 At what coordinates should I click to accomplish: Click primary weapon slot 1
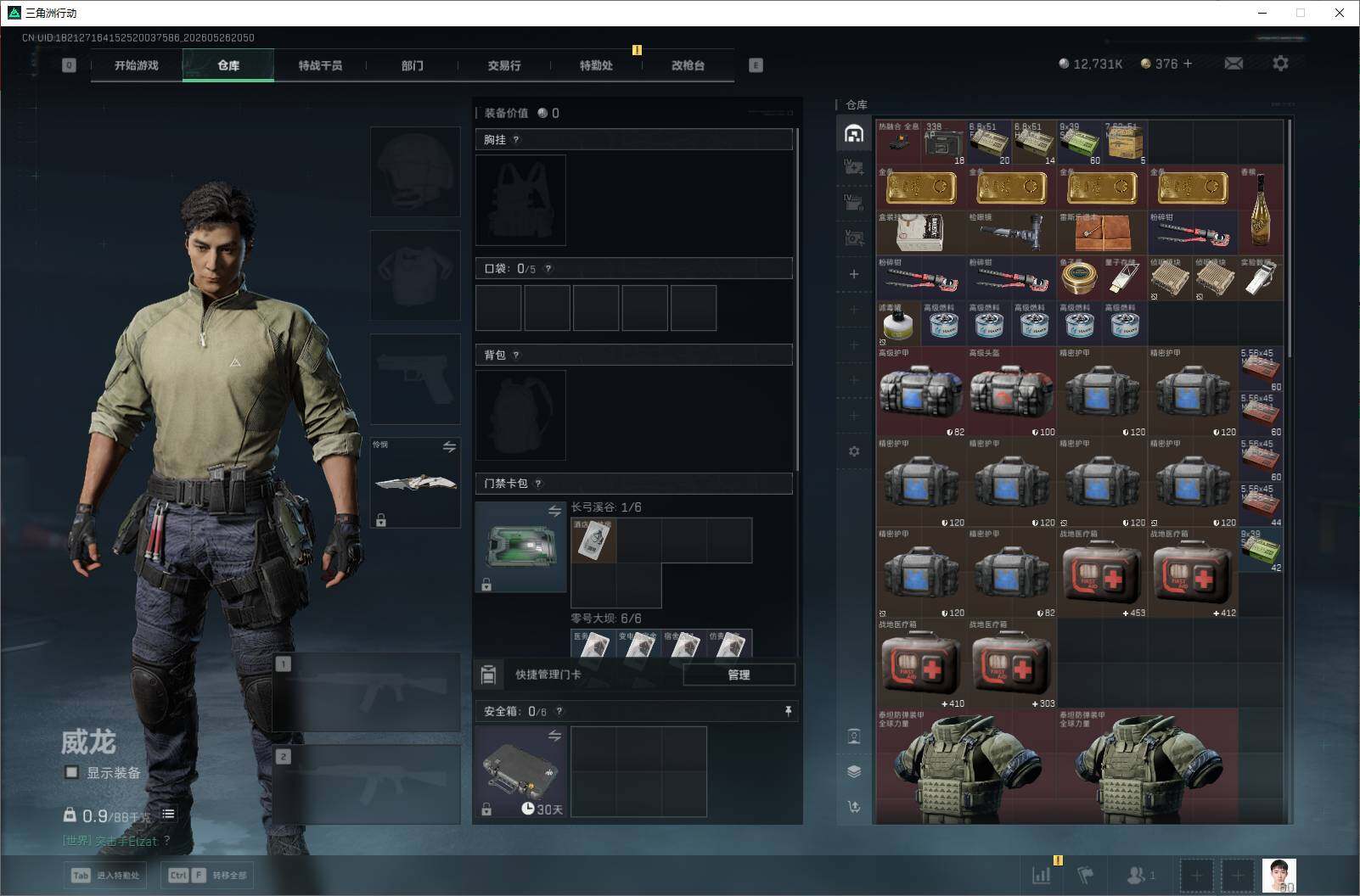click(367, 692)
